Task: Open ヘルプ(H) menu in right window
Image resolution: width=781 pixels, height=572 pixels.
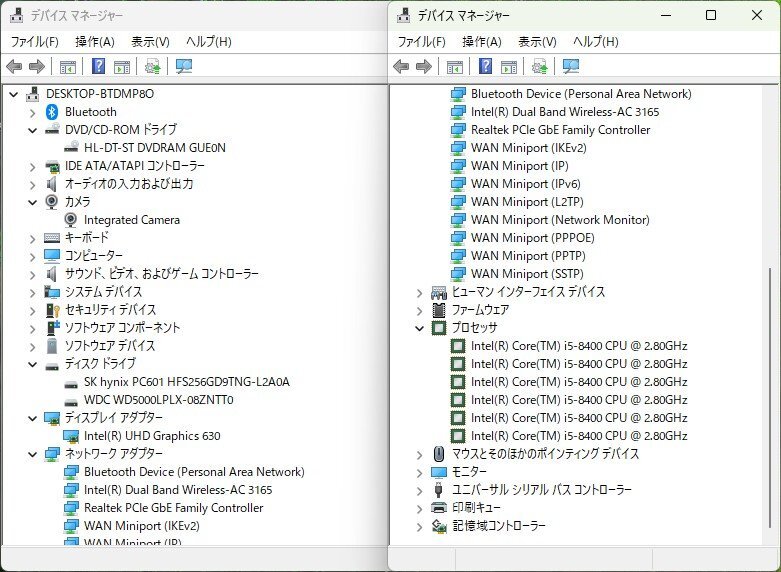Action: click(x=596, y=41)
